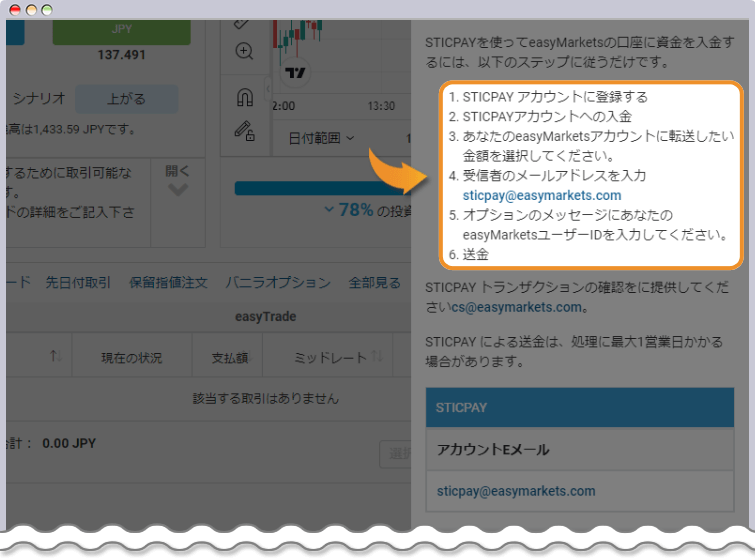Image resolution: width=755 pixels, height=559 pixels.
Task: Click the 13:30 time axis label
Action: coord(381,106)
